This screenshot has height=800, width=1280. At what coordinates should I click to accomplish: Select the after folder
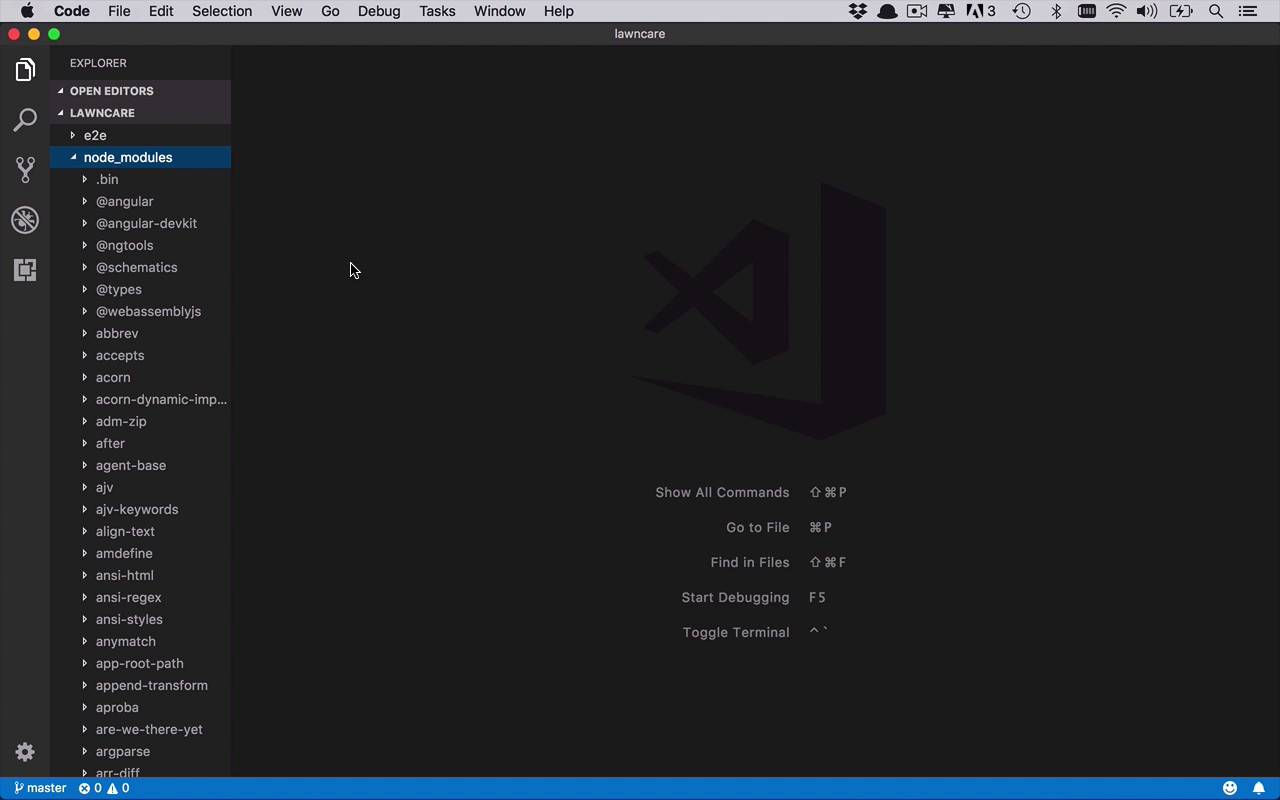[x=110, y=443]
